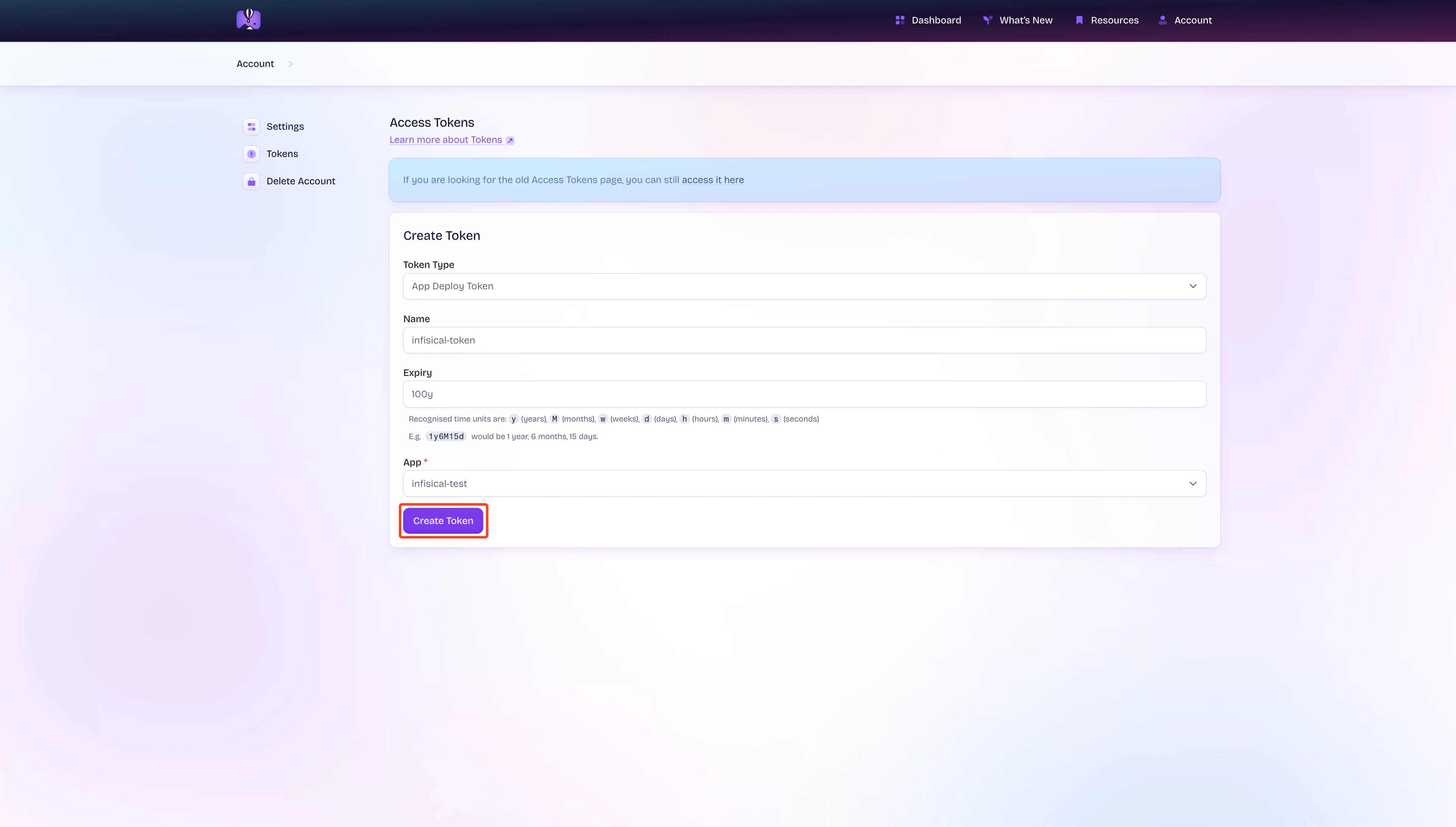Click the Settings sliders icon in sidebar
The image size is (1456, 827).
[251, 127]
